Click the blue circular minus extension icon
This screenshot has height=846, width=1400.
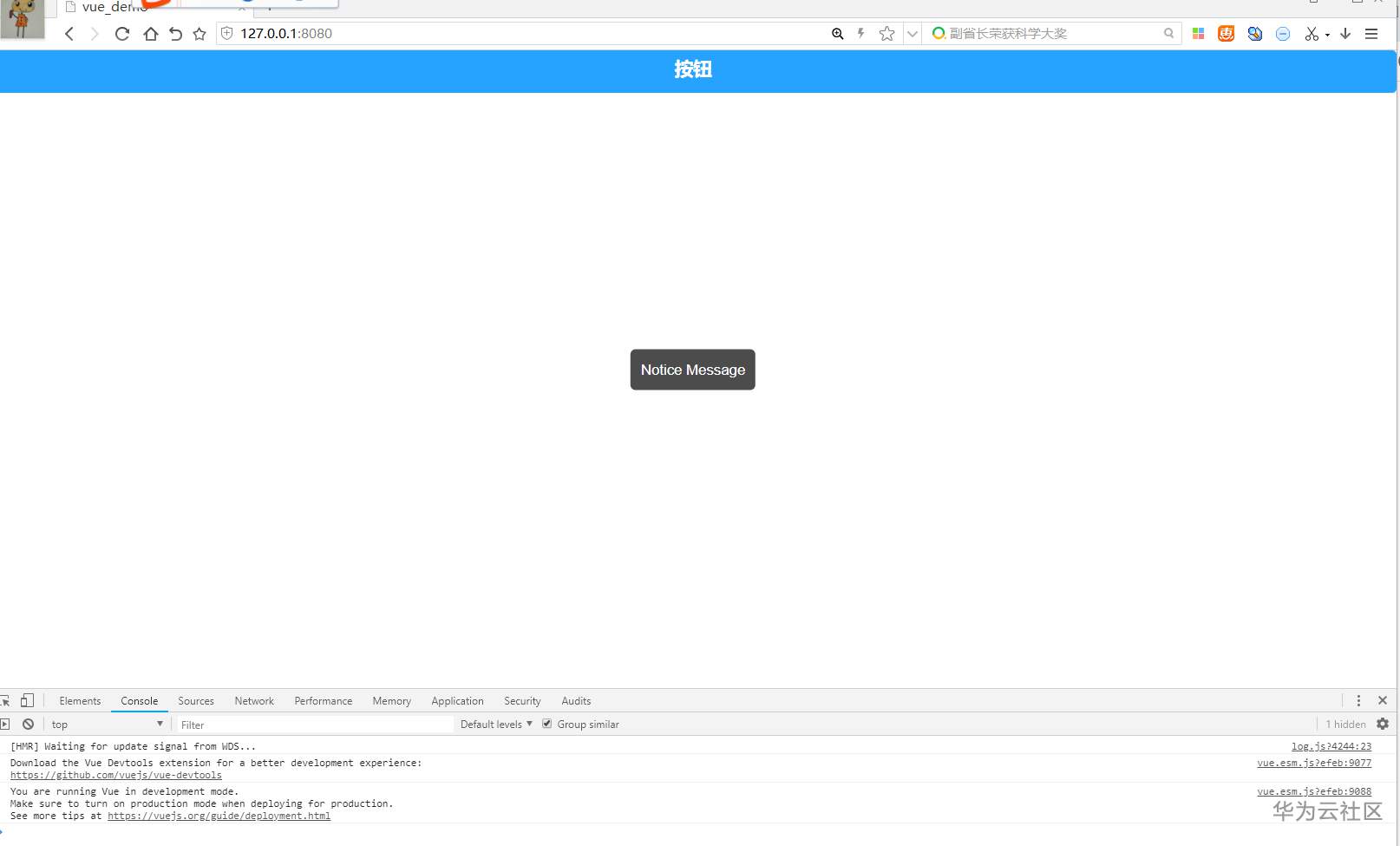(1283, 33)
